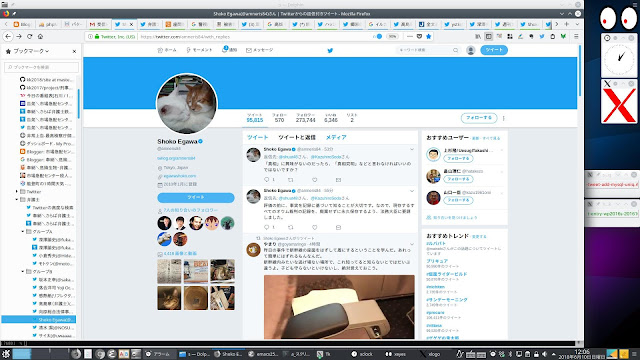This screenshot has height=360, width=640.
Task: Click the page scrollbar on the right edge
Action: coord(579,70)
